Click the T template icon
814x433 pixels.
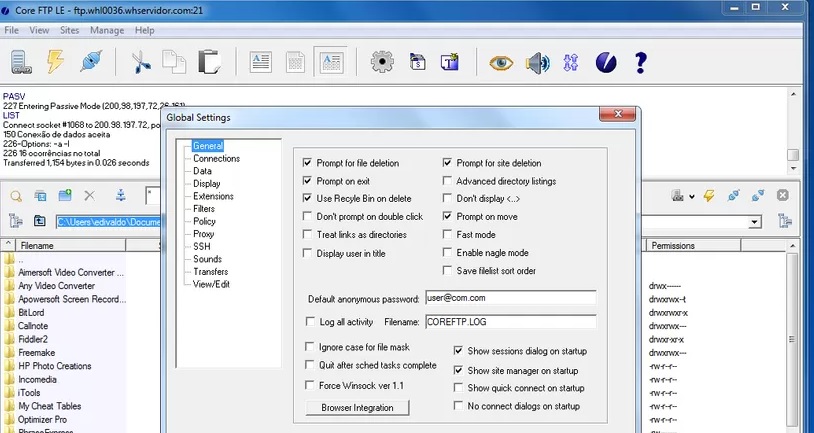[450, 62]
